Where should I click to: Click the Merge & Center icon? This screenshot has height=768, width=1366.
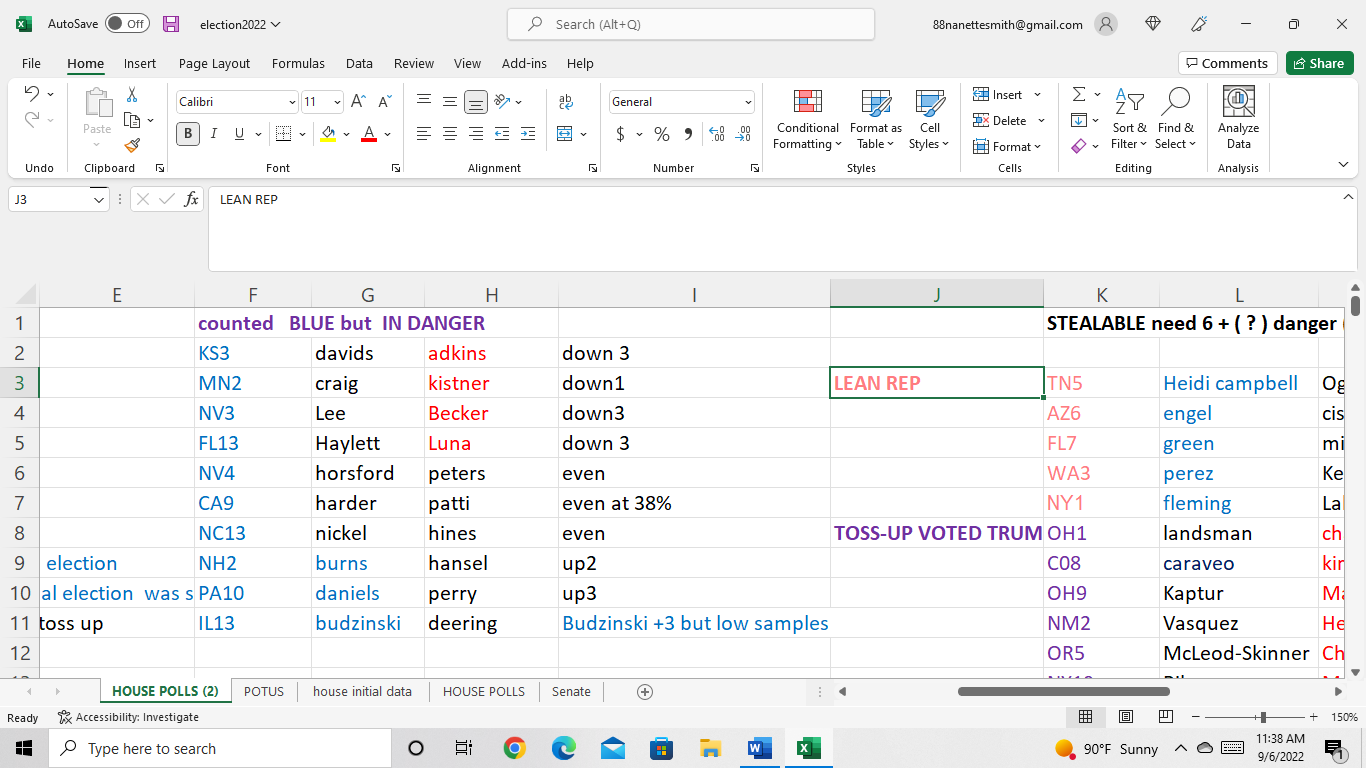coord(565,133)
